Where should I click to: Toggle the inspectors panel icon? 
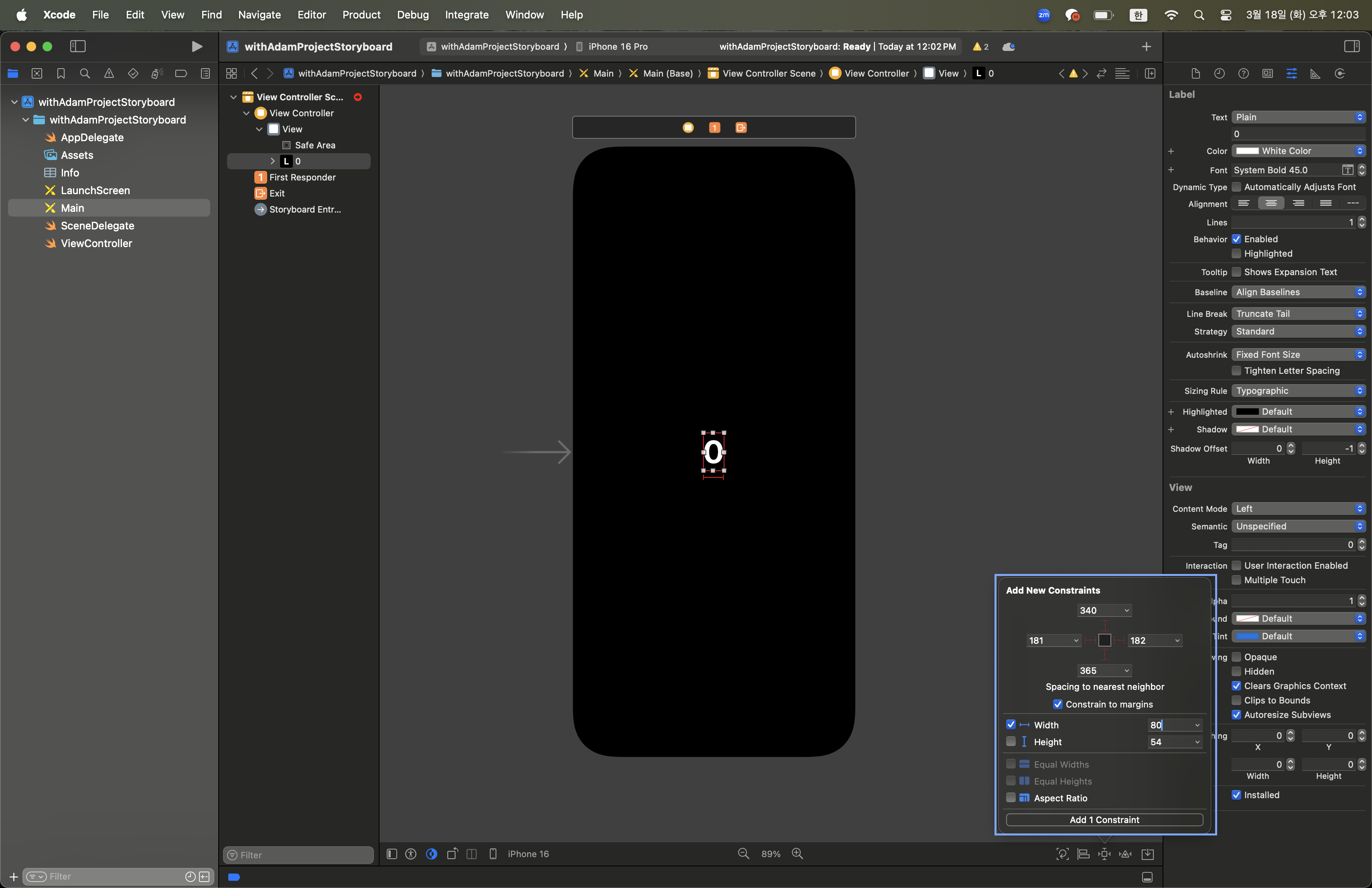[1352, 46]
